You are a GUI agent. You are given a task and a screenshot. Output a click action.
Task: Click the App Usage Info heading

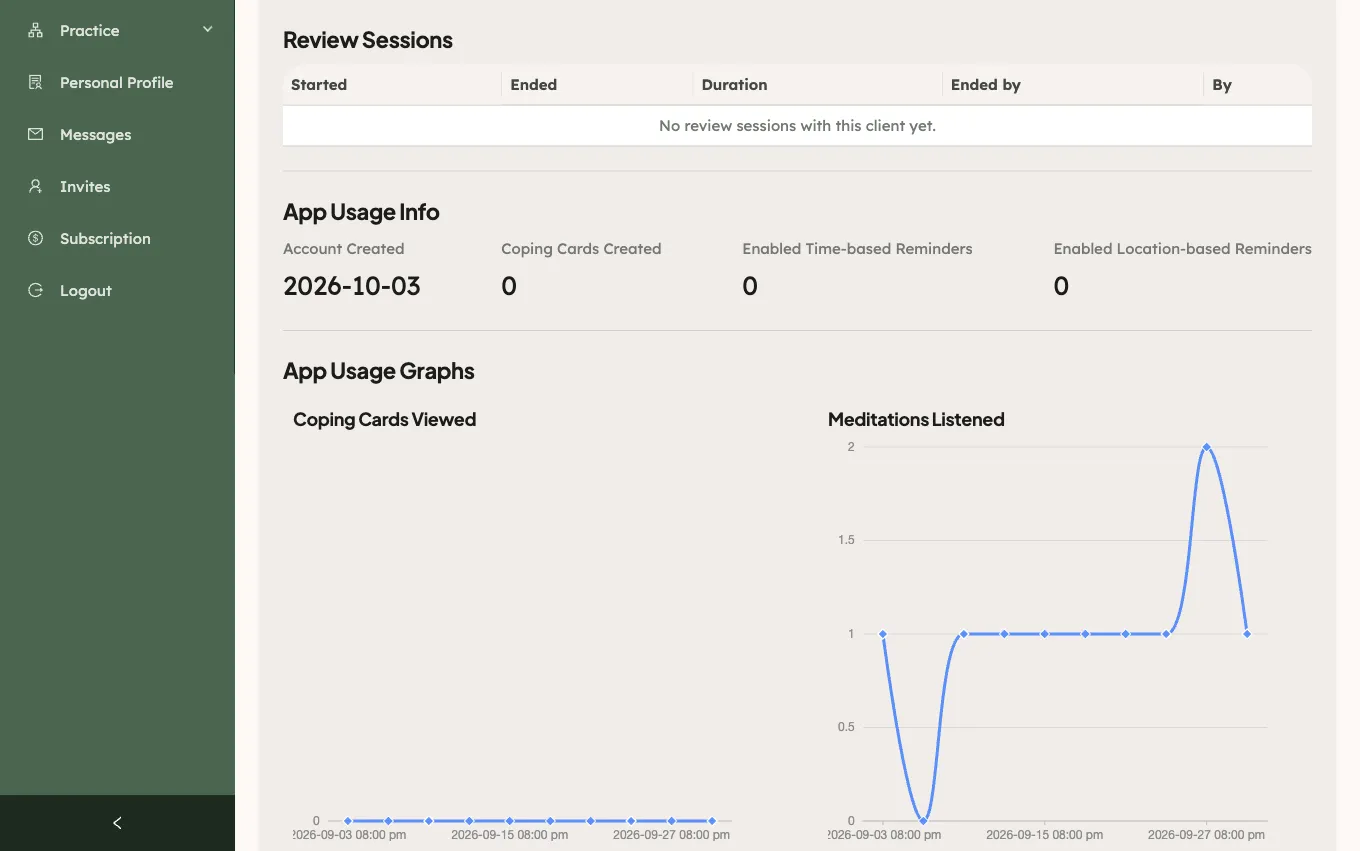(x=361, y=212)
